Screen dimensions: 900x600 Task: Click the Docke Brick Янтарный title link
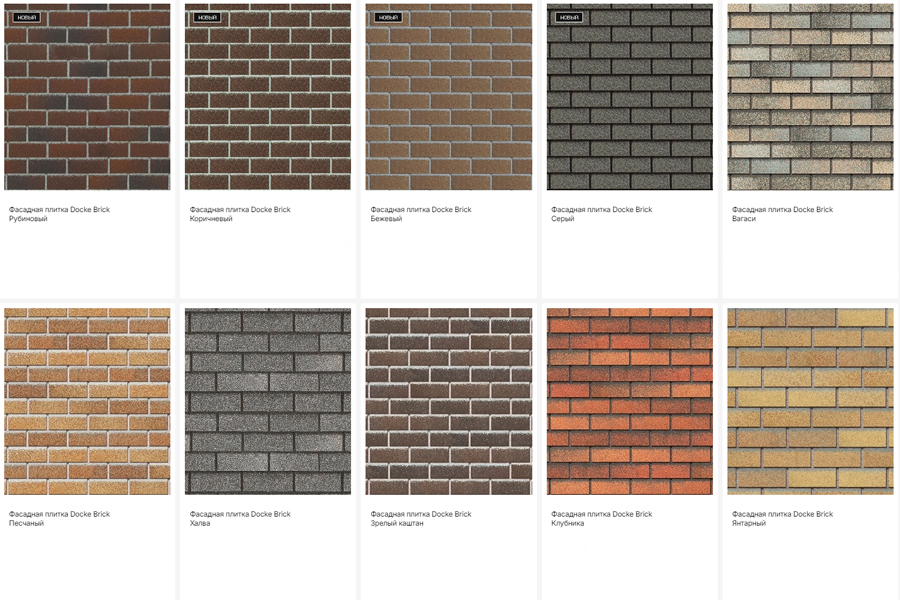point(782,518)
